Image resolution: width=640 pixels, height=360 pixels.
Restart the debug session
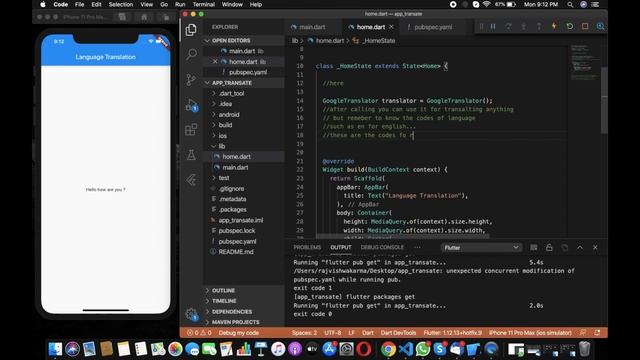point(569,26)
